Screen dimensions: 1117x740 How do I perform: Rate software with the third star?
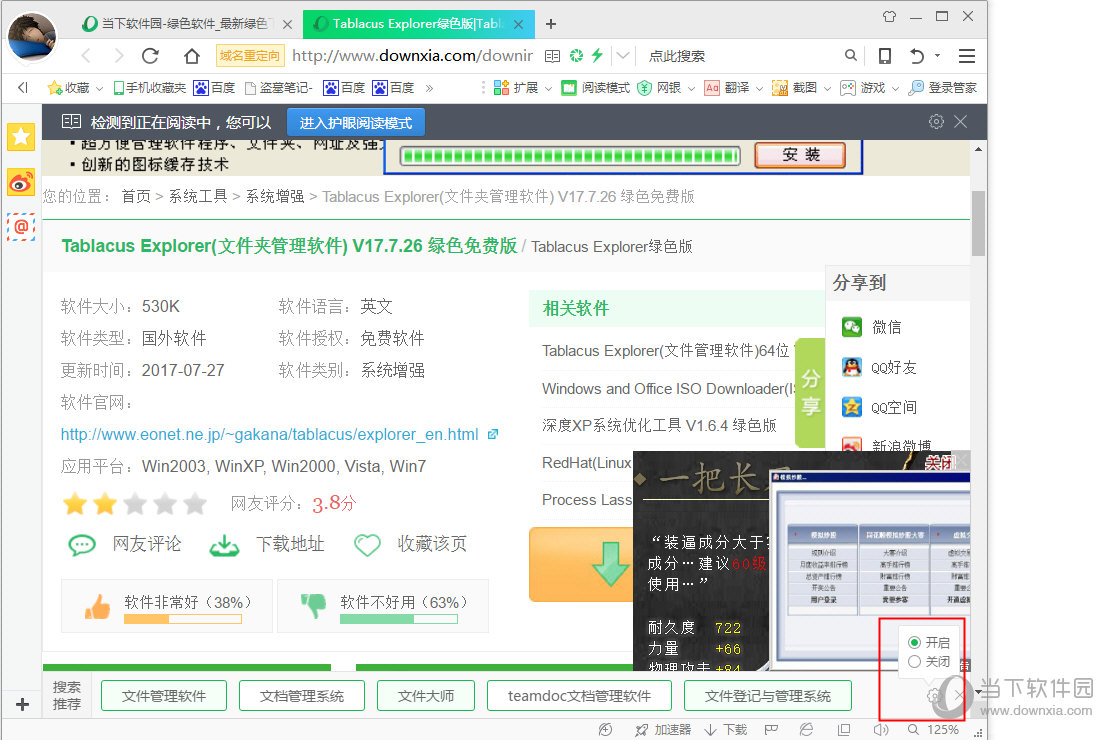tap(135, 504)
